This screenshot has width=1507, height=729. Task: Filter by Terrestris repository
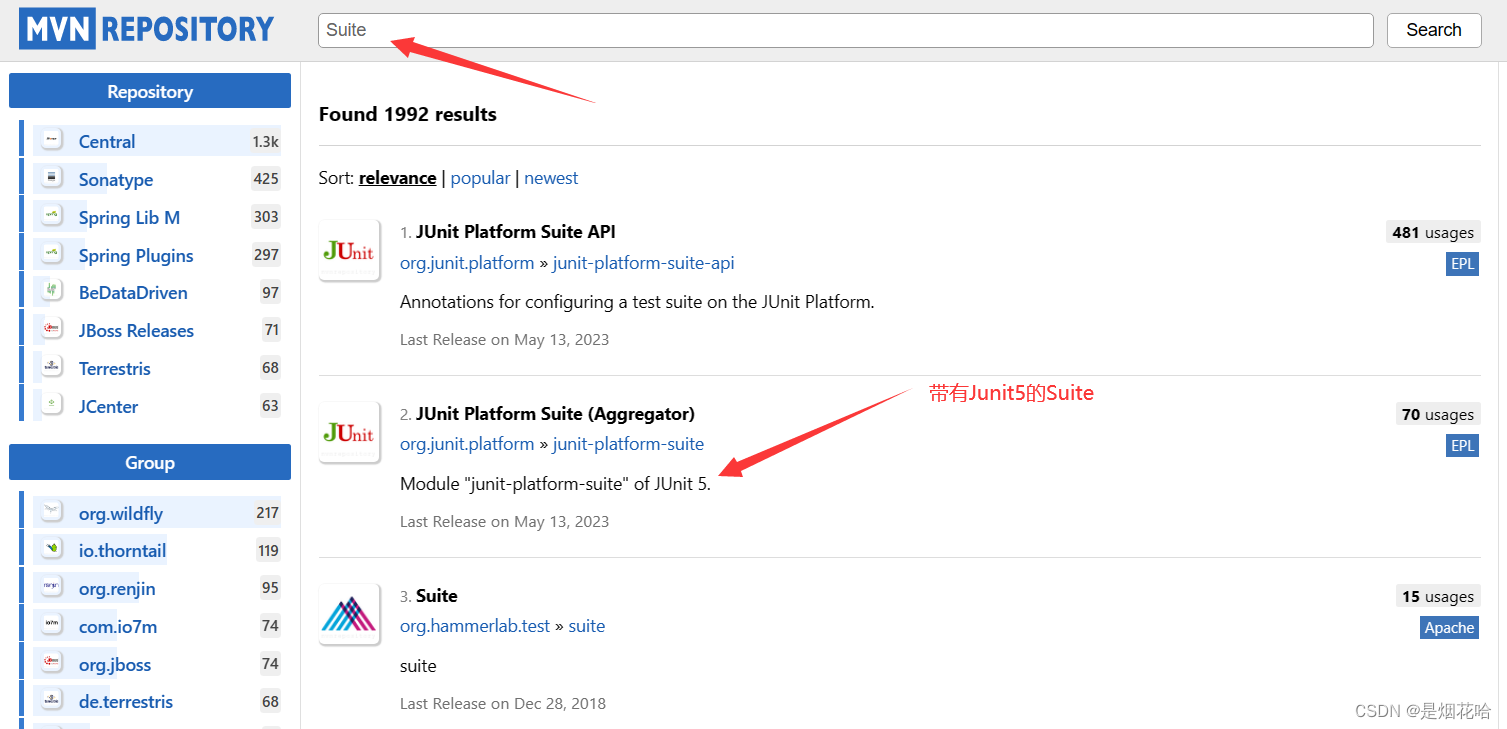click(x=115, y=368)
